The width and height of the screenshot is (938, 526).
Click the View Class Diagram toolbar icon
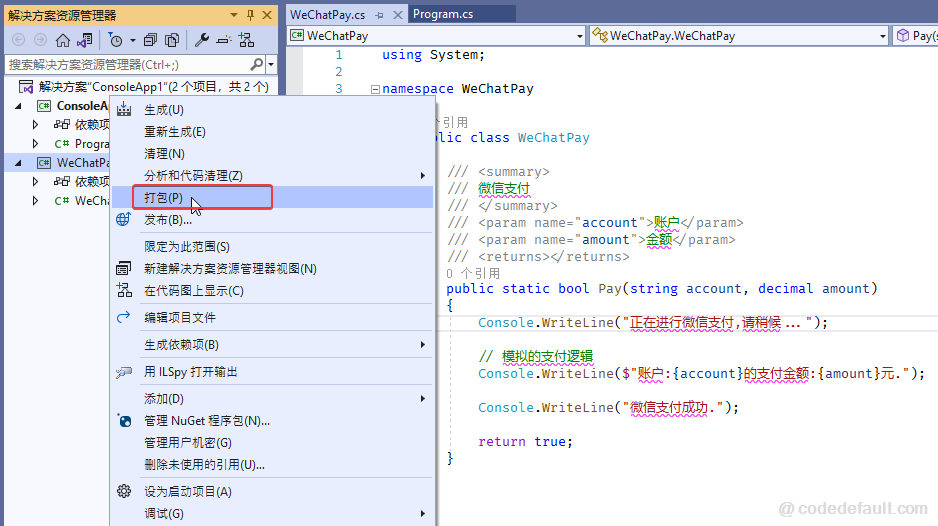tap(246, 40)
